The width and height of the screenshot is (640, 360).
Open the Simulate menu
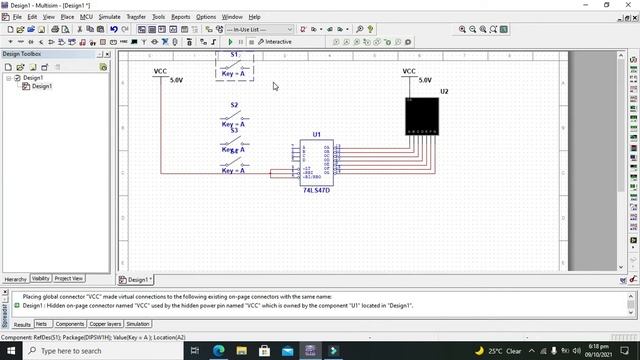[x=109, y=17]
